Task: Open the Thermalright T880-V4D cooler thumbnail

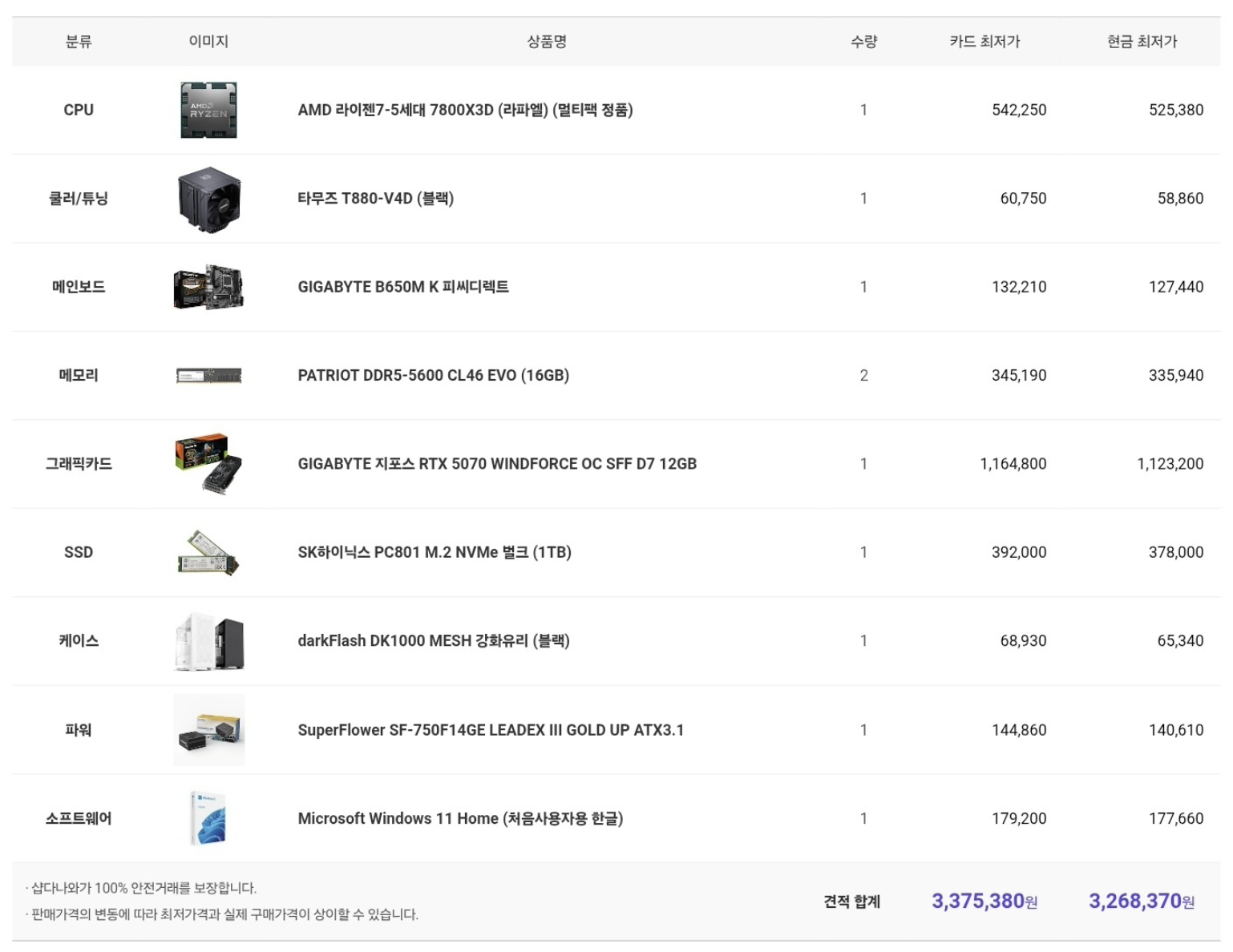Action: pyautogui.click(x=208, y=199)
